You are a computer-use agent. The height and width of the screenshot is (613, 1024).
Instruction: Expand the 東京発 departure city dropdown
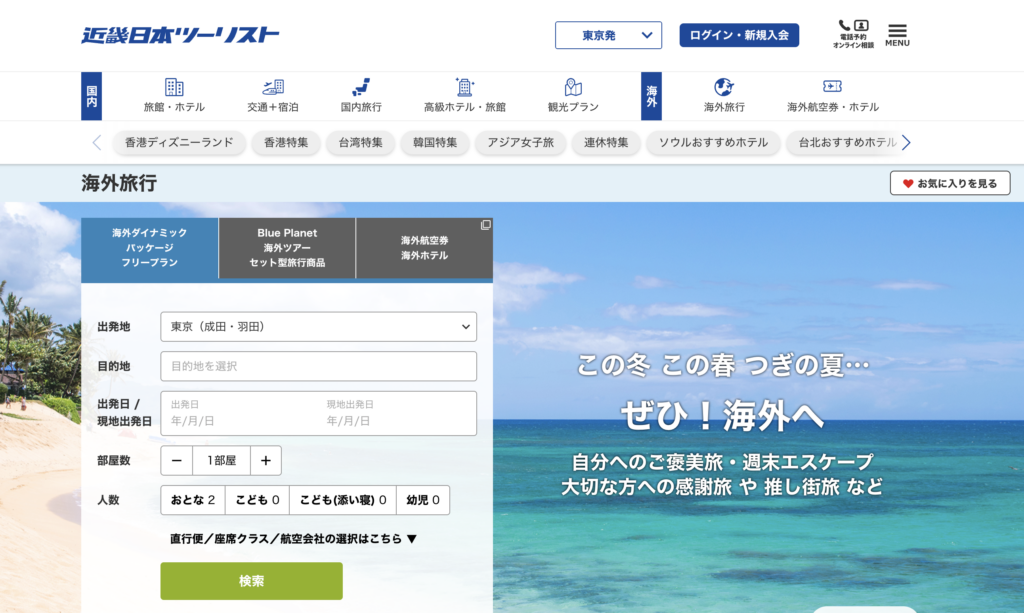[608, 35]
